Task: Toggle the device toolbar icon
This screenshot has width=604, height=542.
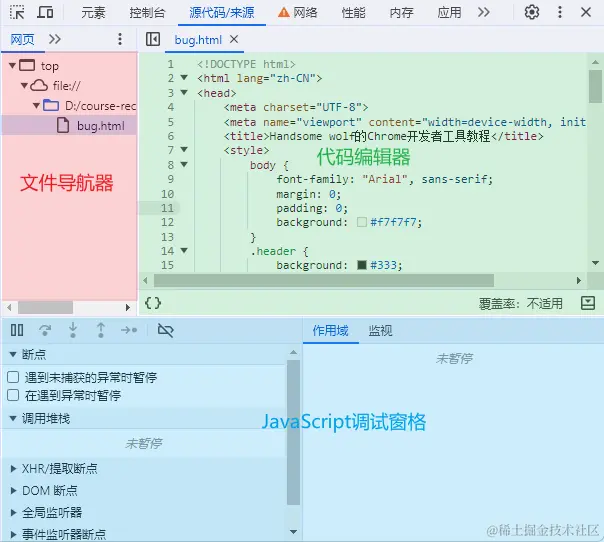Action: pos(45,12)
